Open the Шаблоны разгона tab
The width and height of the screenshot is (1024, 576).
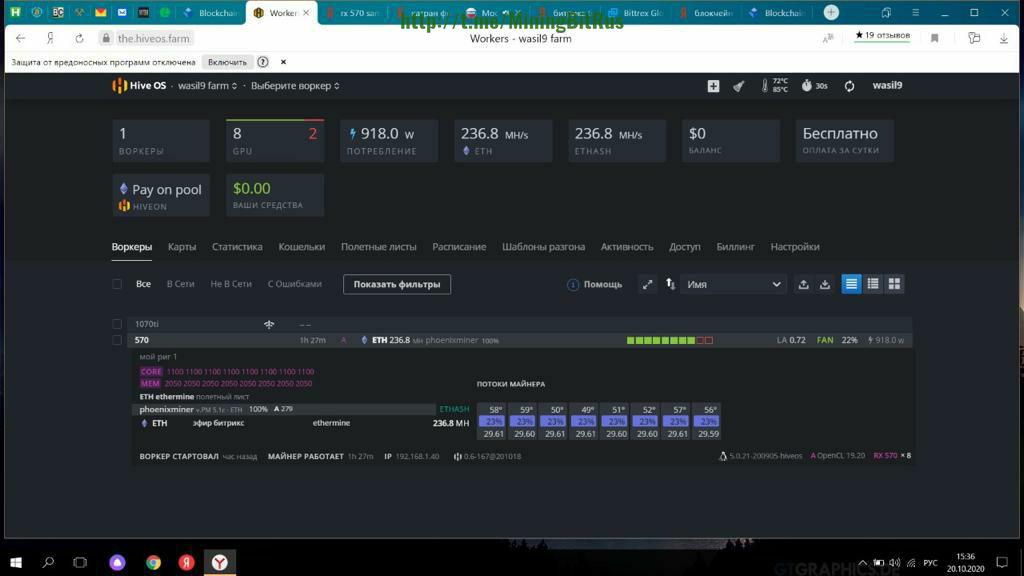coord(543,247)
